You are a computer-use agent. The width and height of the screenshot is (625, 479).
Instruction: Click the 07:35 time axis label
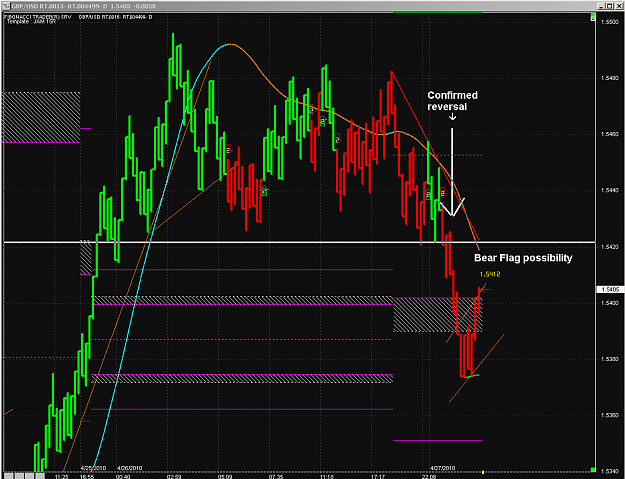[x=276, y=476]
